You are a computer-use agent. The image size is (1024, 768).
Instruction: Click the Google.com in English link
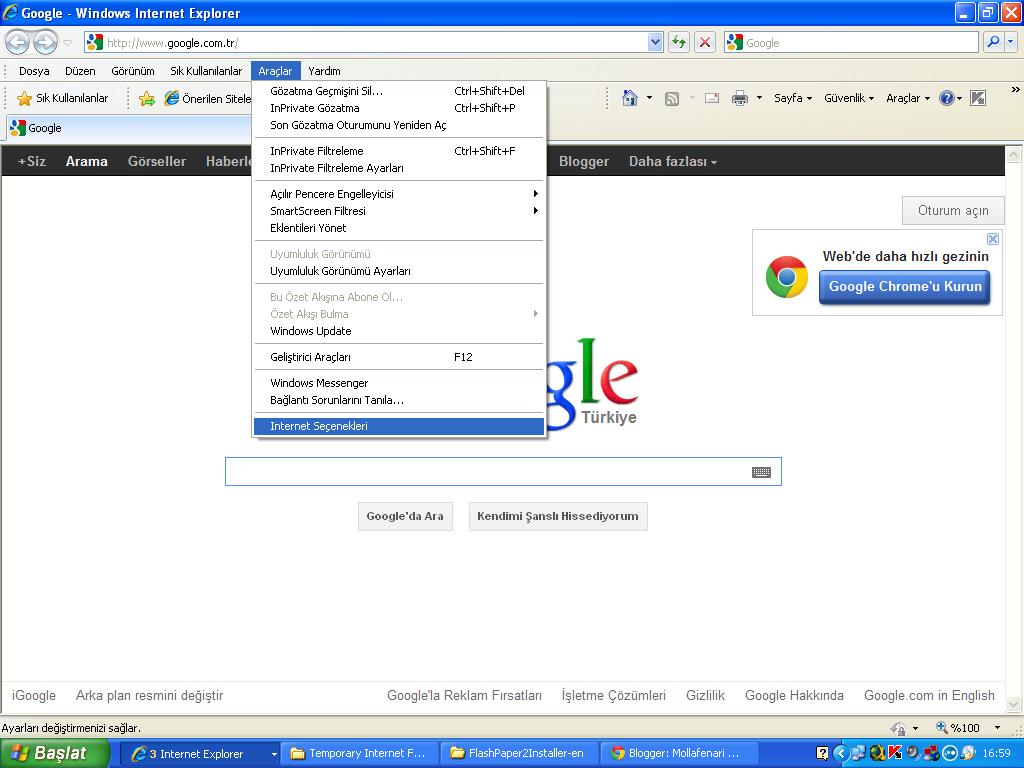(929, 696)
